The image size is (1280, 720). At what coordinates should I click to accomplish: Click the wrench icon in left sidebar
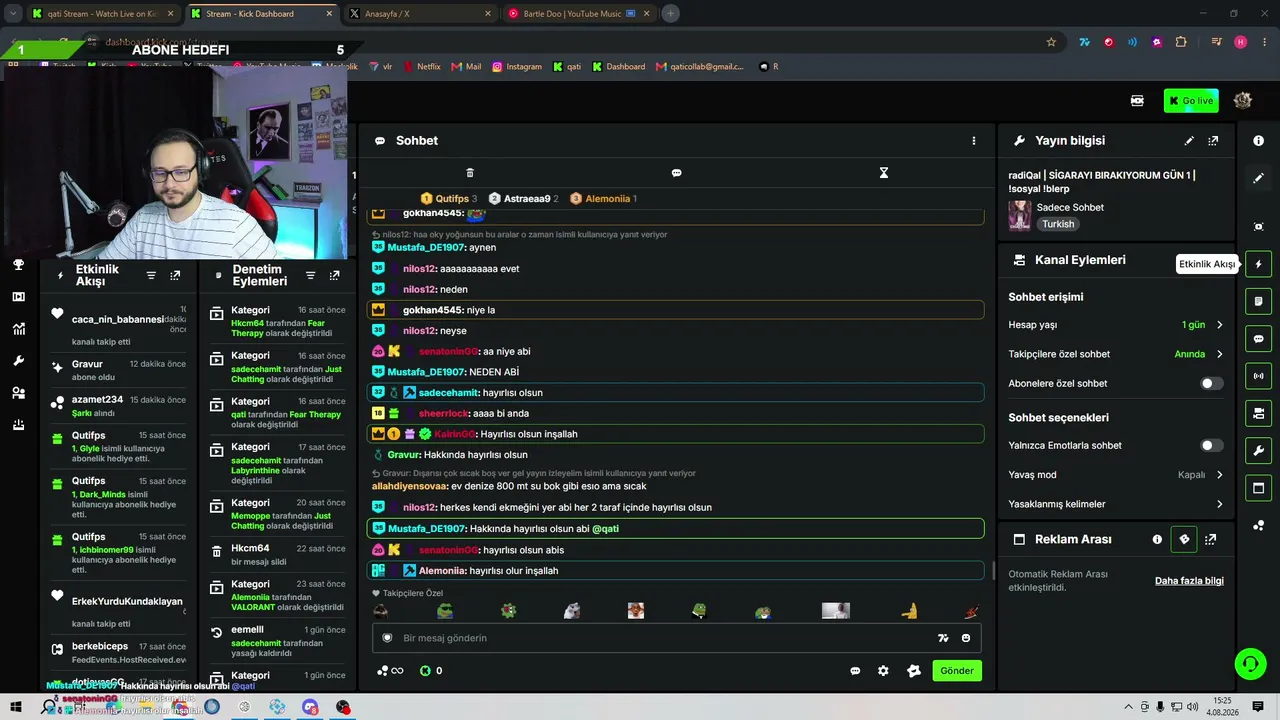(x=18, y=361)
